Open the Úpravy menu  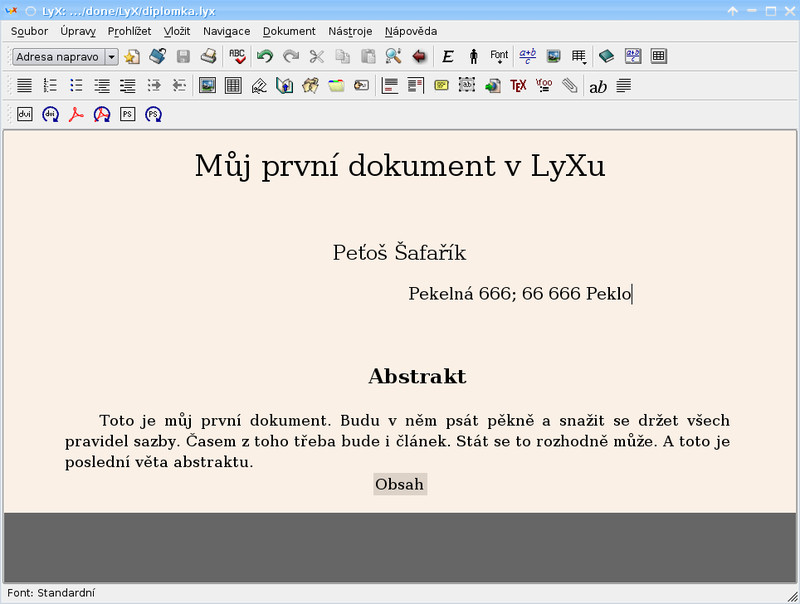(78, 31)
